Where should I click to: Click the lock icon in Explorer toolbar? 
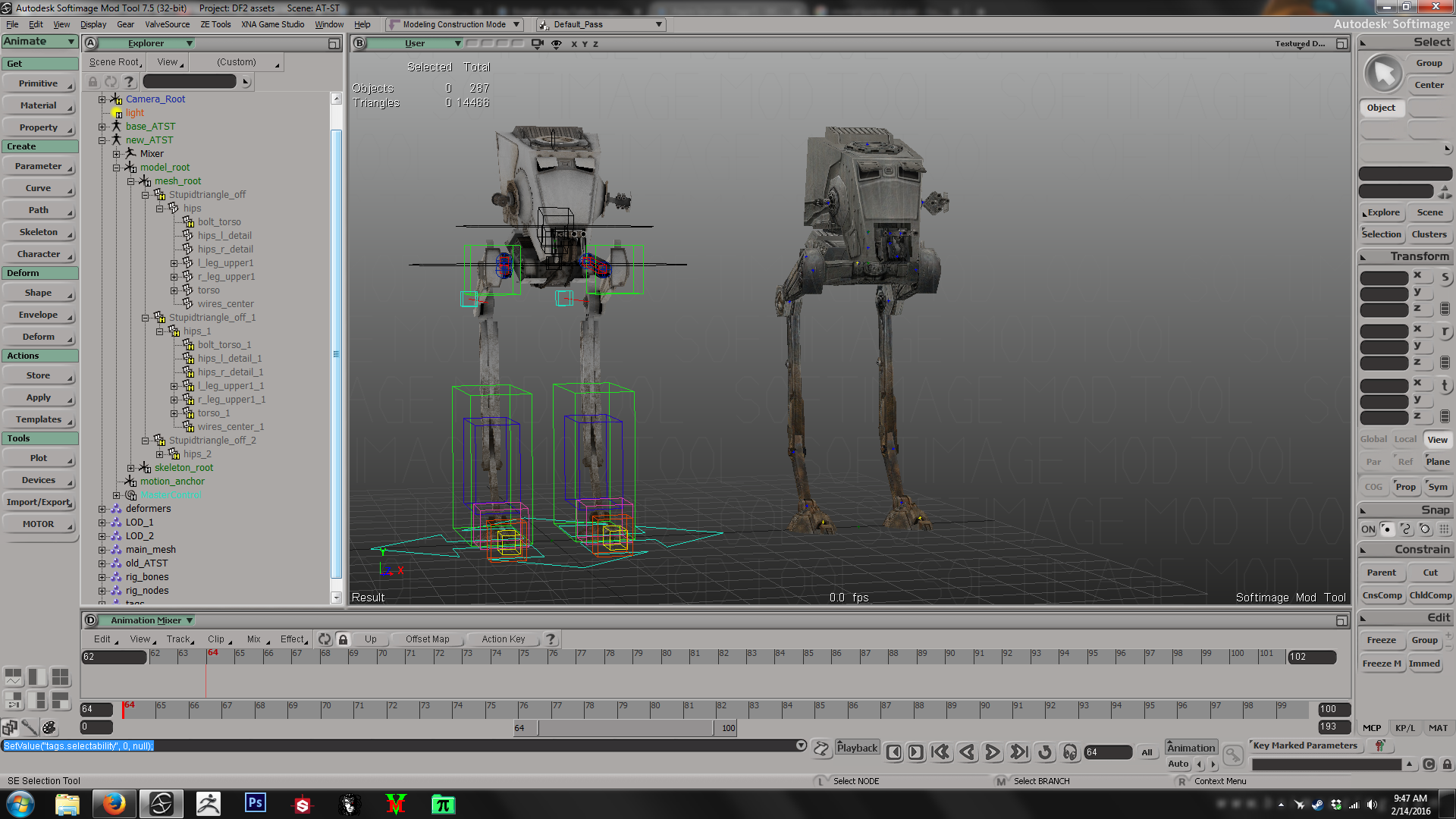[93, 81]
